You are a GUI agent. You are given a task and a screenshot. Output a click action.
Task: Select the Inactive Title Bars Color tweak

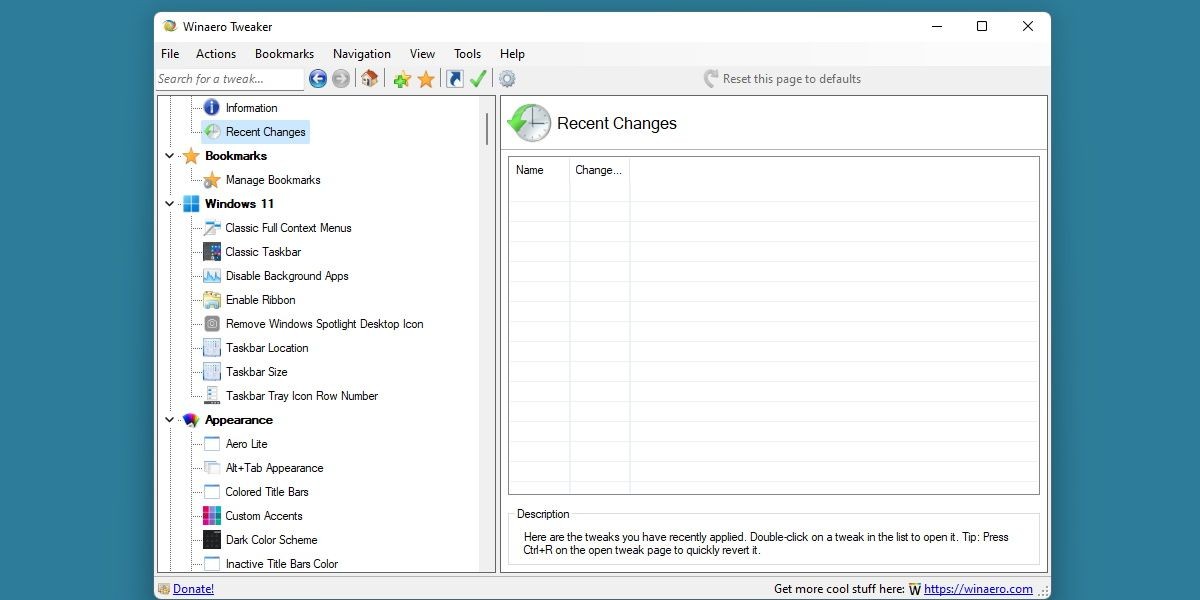(x=282, y=564)
